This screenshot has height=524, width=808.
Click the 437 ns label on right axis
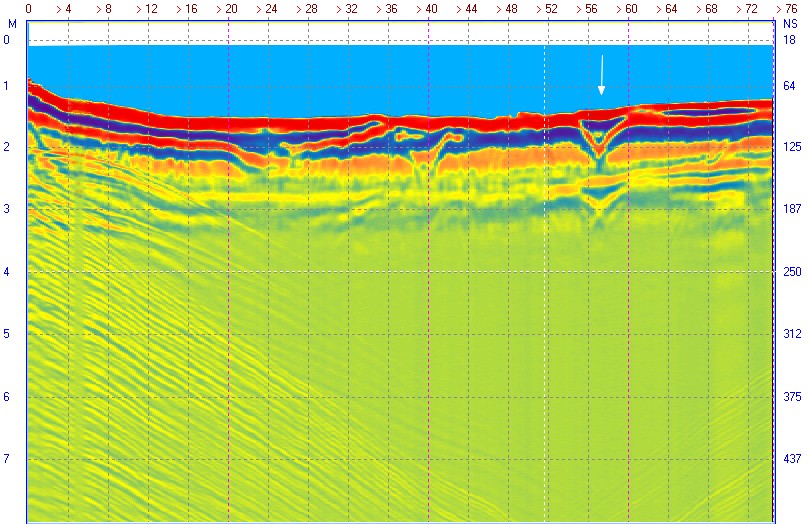[792, 459]
